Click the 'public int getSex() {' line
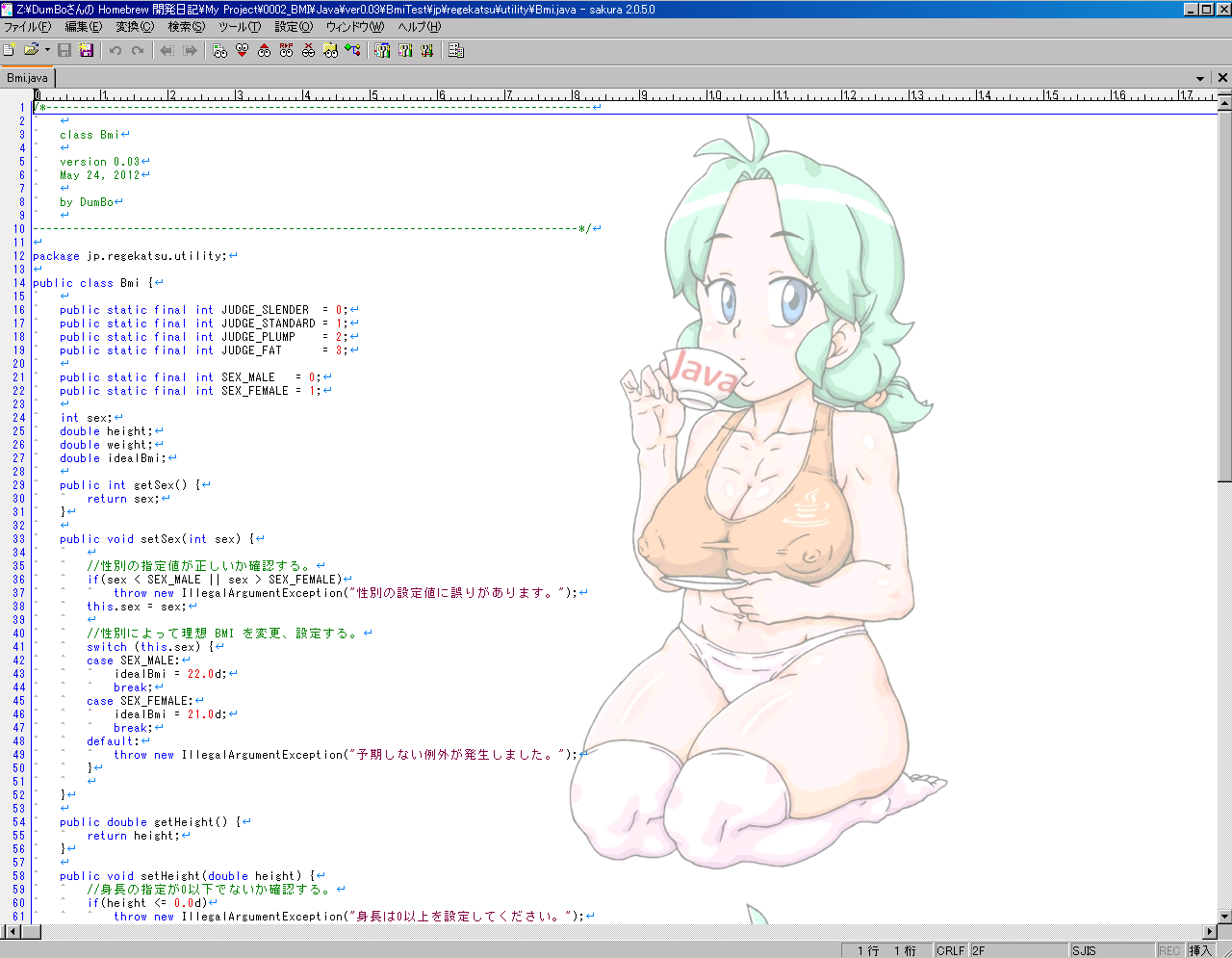Image resolution: width=1232 pixels, height=958 pixels. click(130, 485)
